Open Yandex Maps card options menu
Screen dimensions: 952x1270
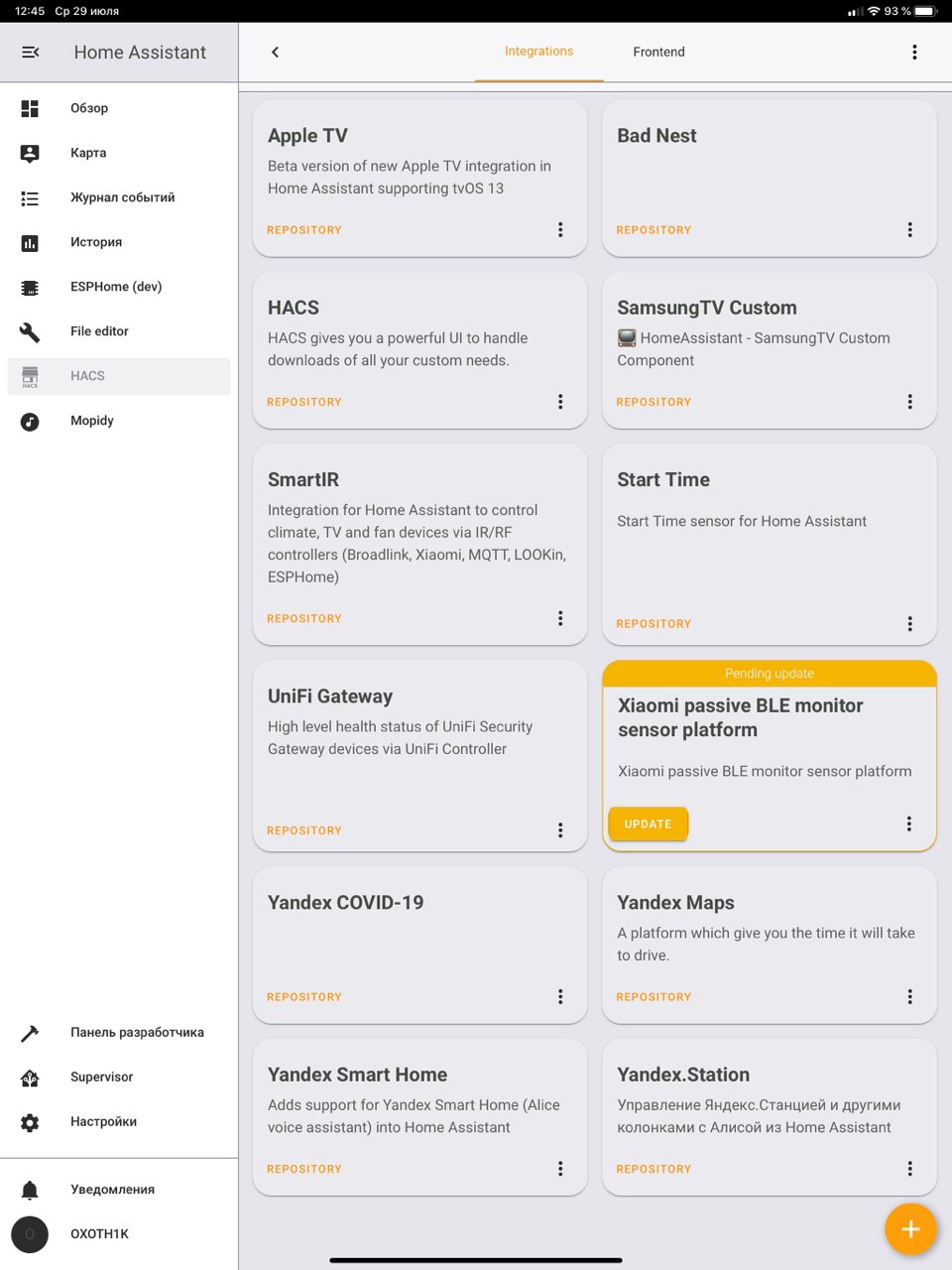(909, 996)
